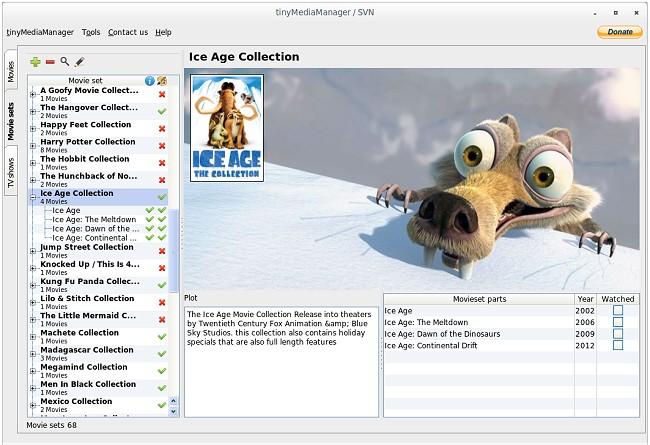Toggle the Watched checkbox for Ice Age
This screenshot has width=650, height=445.
click(x=618, y=310)
